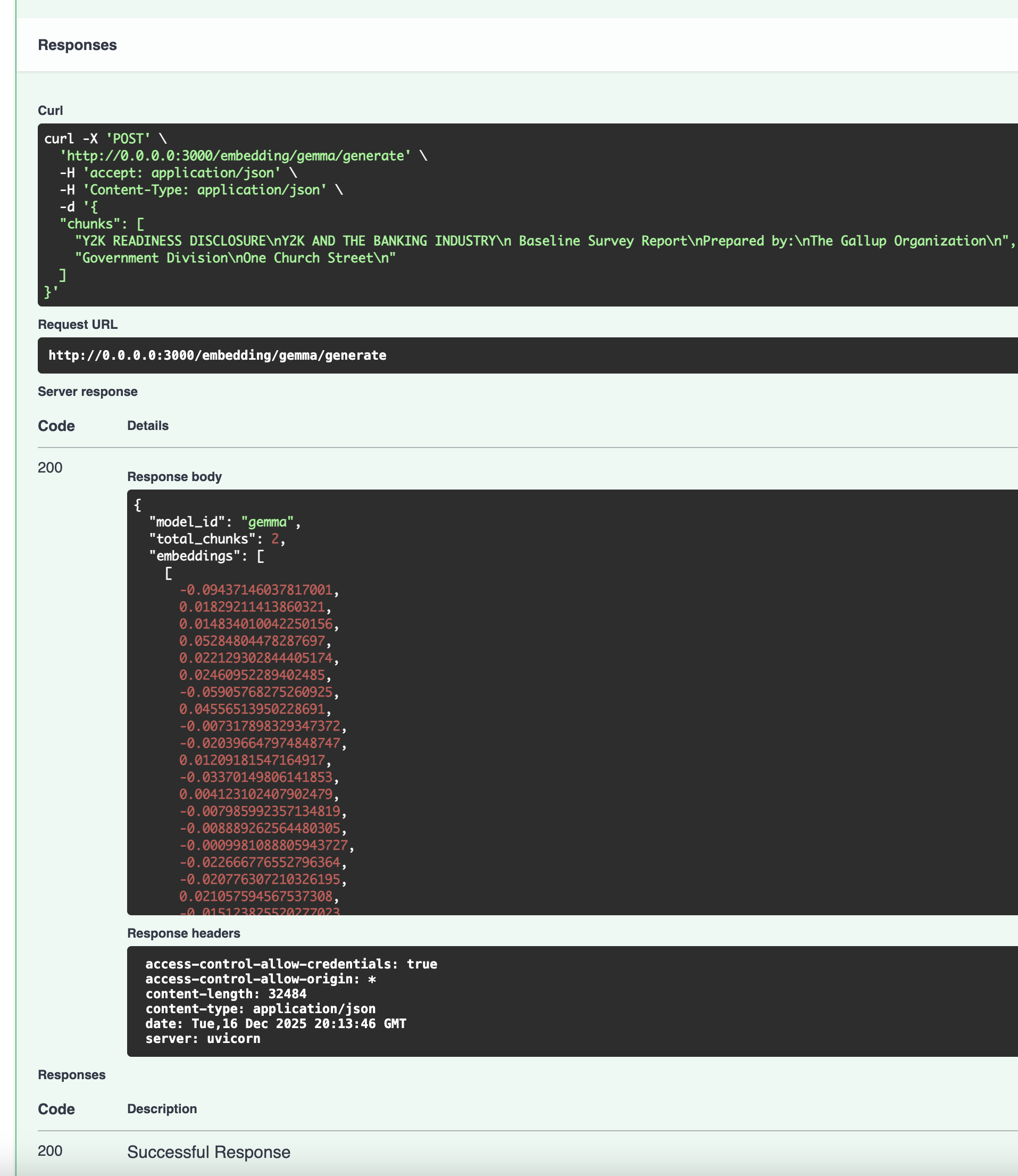Click the curl -X 'POST' command line

(106, 139)
